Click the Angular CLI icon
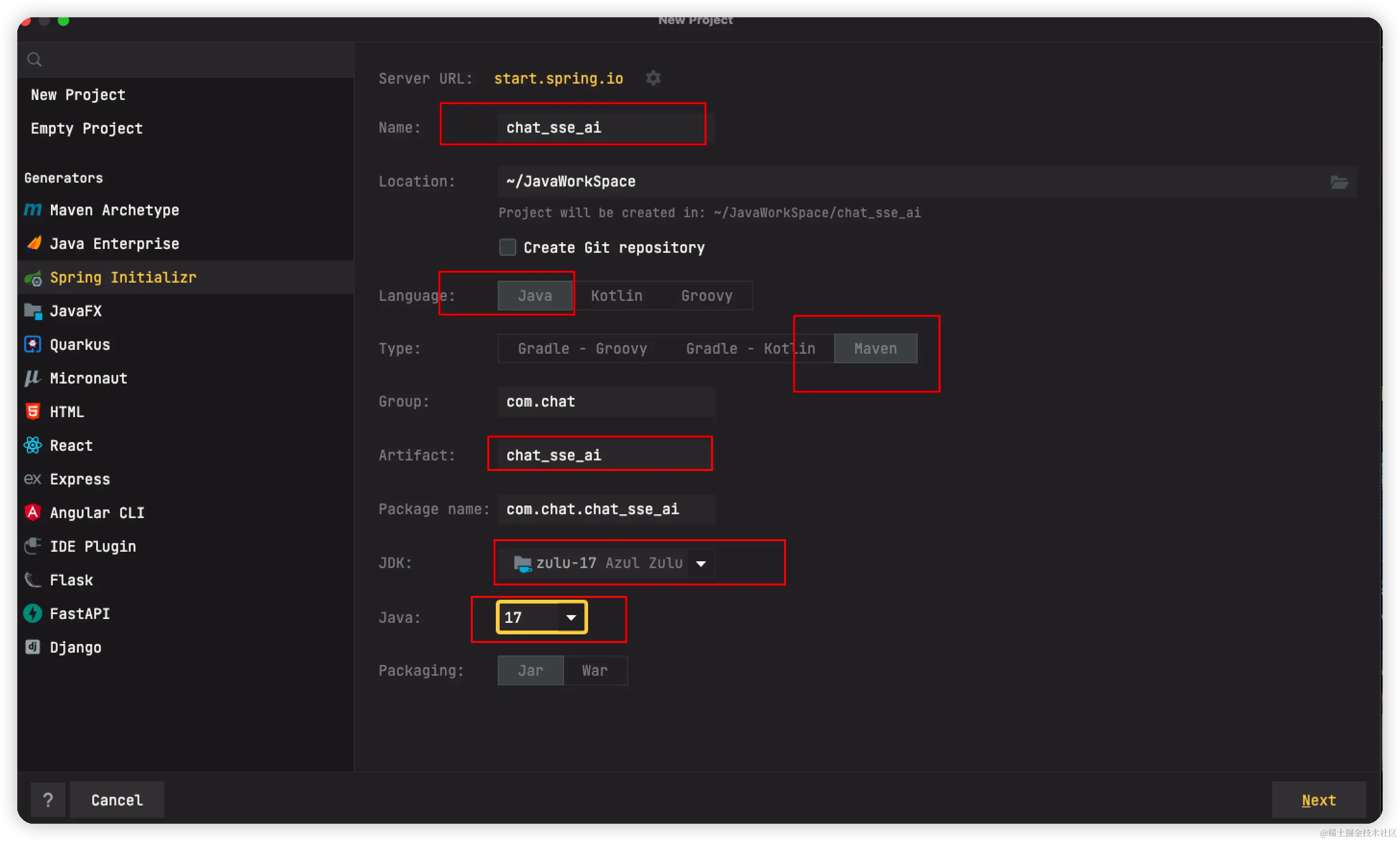Screen dimensions: 1400x841 point(33,512)
